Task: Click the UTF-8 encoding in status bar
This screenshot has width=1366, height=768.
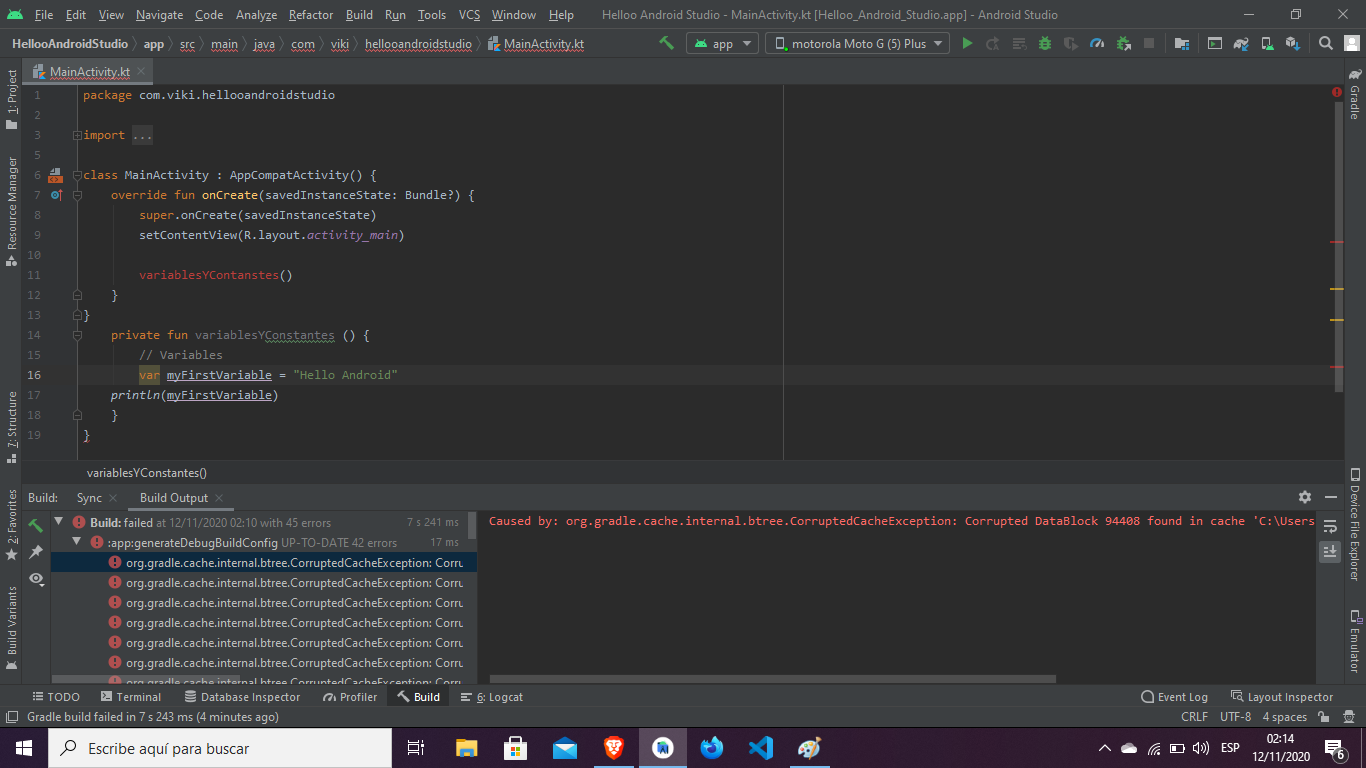Action: 1235,717
